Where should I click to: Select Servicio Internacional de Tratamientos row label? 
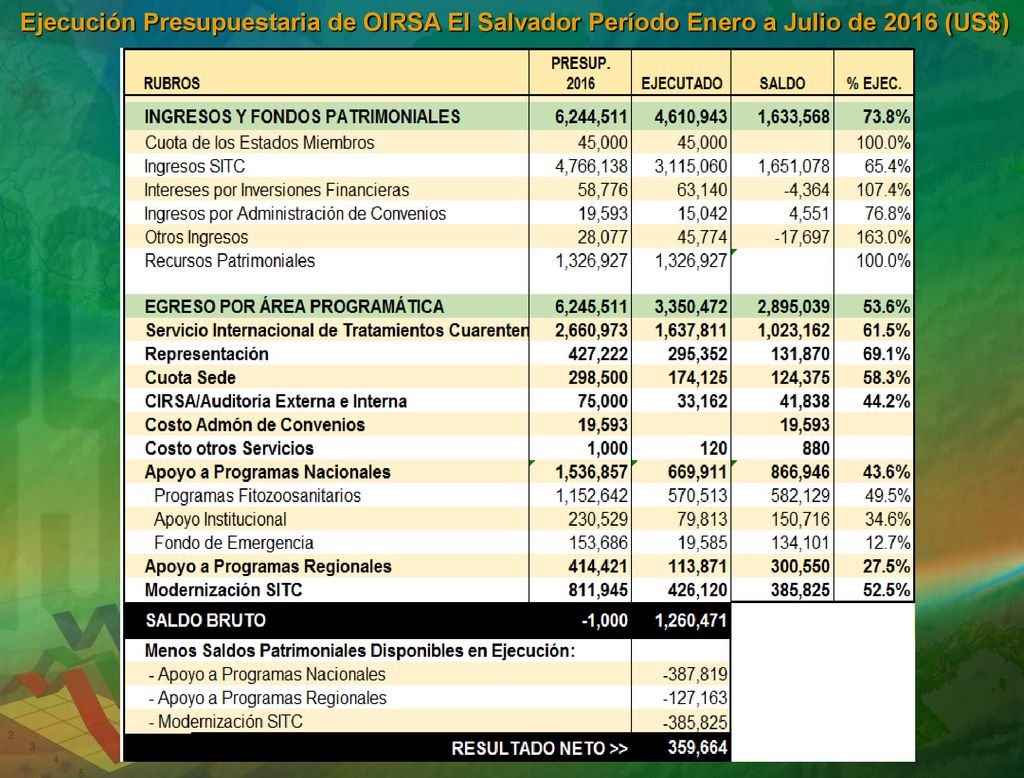pos(336,331)
